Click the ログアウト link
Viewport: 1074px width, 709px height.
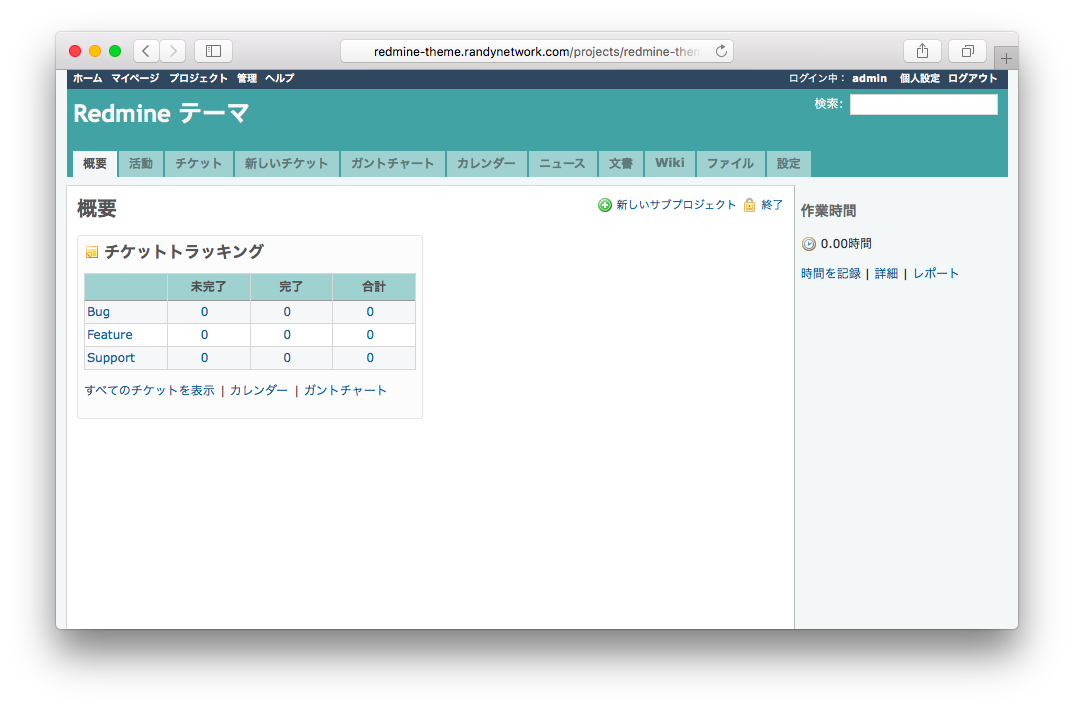[973, 78]
